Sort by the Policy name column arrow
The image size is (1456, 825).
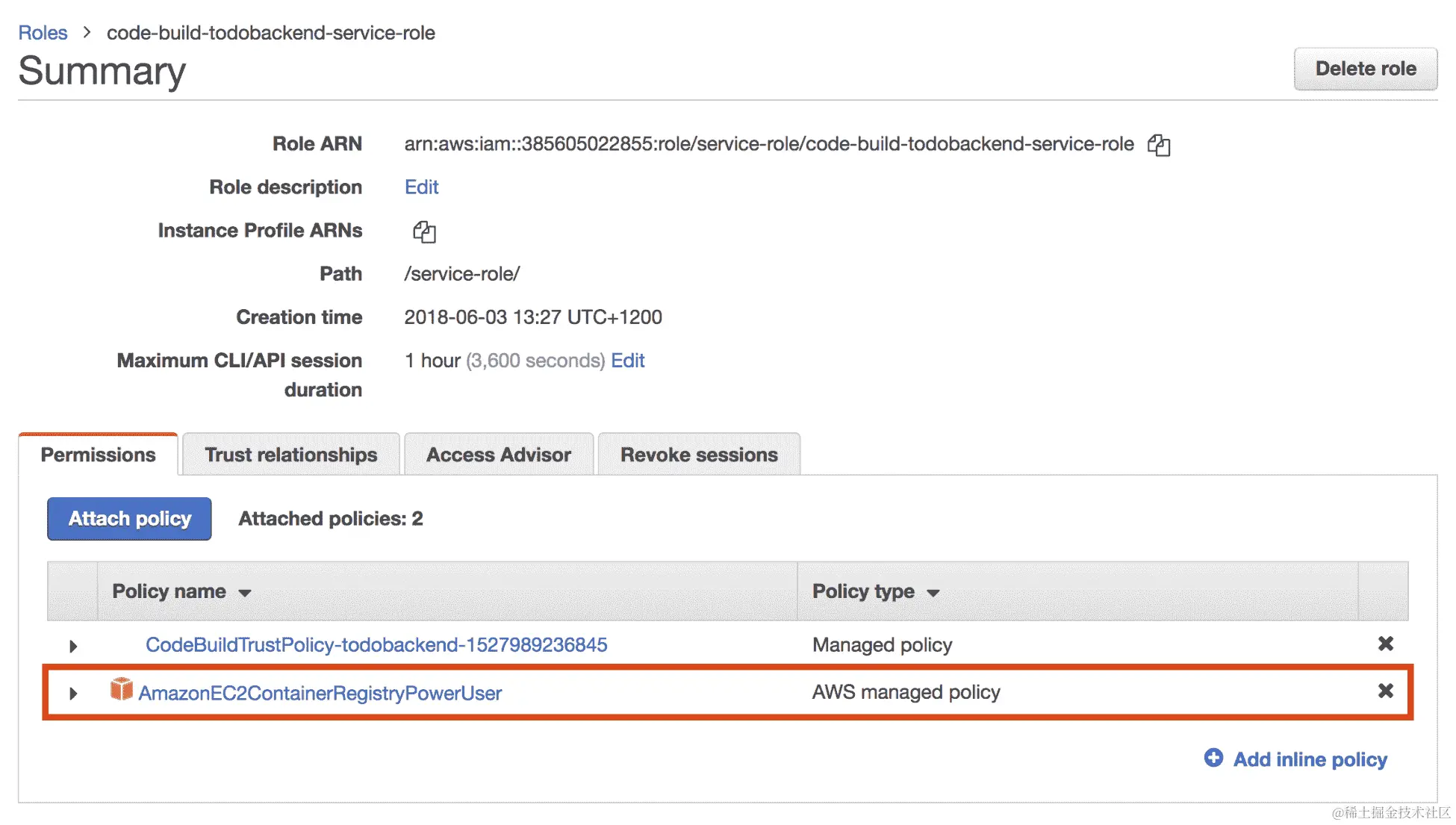[x=245, y=594]
